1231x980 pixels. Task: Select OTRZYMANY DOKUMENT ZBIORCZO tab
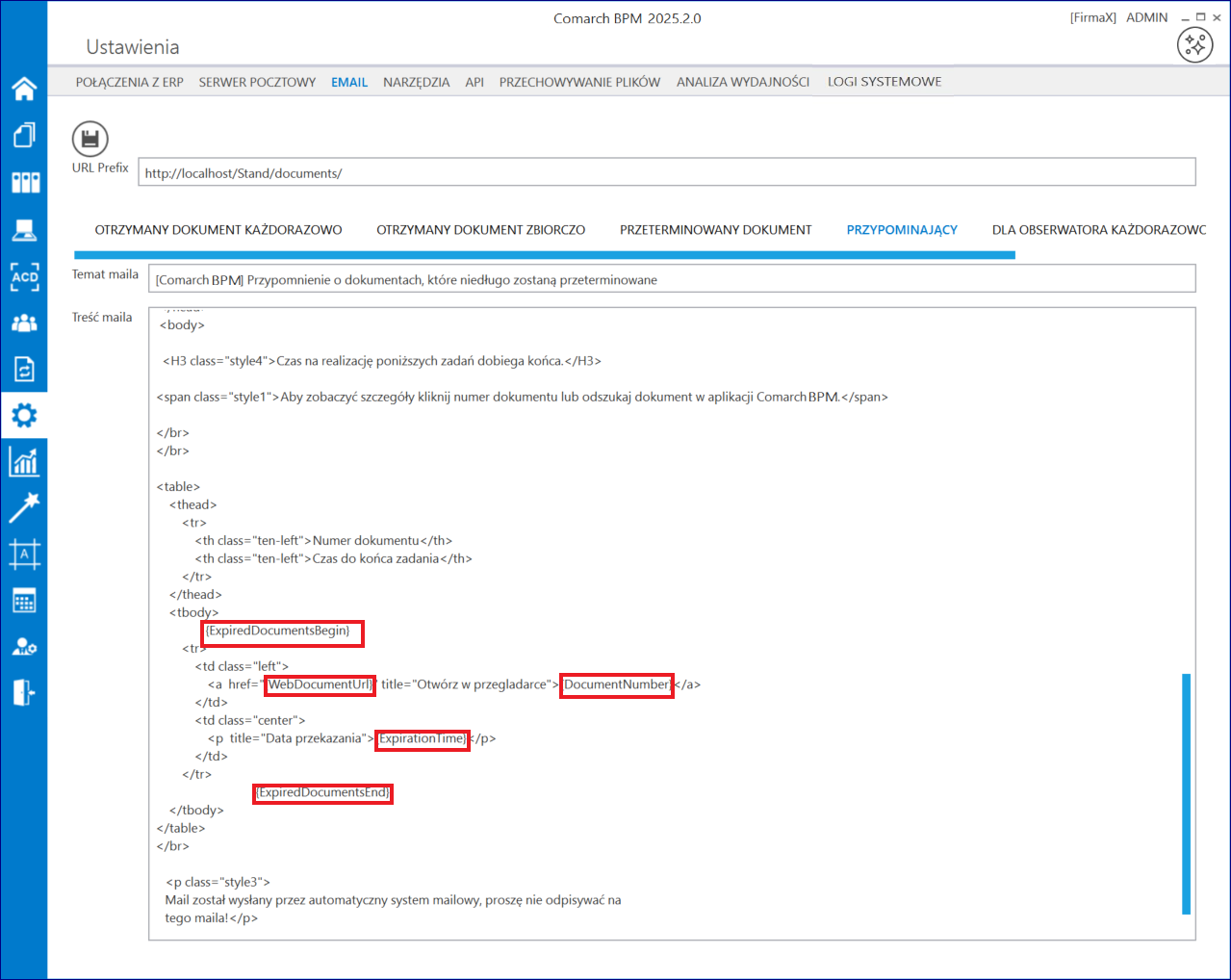[x=480, y=230]
